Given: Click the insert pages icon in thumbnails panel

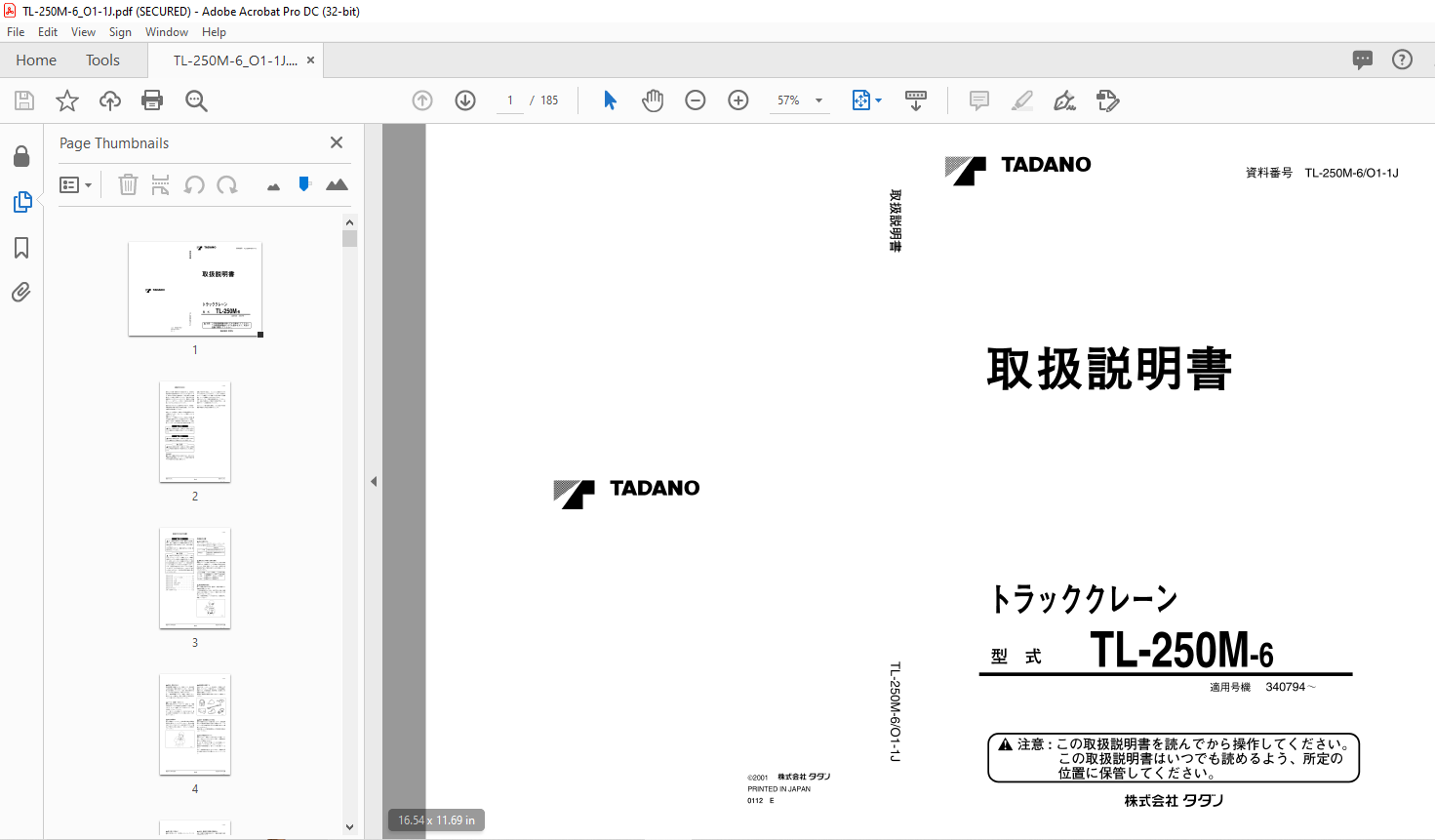Looking at the screenshot, I should pos(161,184).
